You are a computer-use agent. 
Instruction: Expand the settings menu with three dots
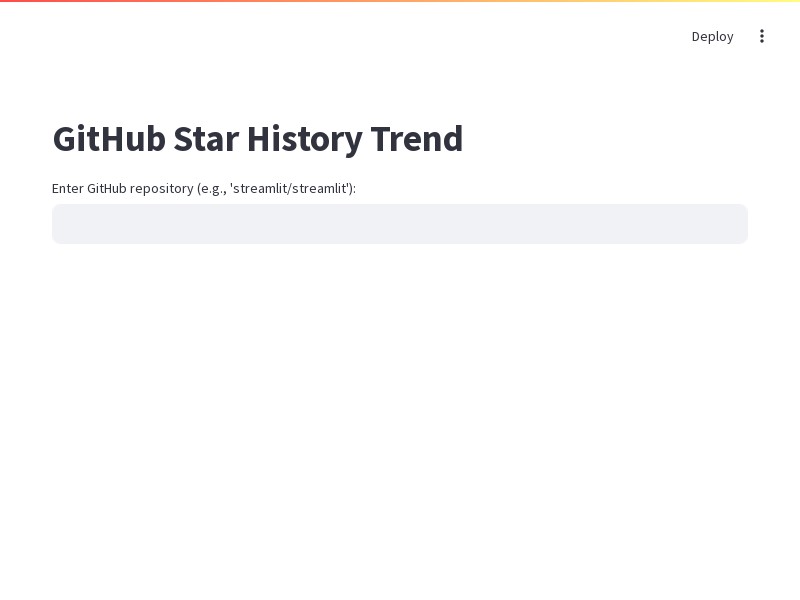(x=761, y=36)
